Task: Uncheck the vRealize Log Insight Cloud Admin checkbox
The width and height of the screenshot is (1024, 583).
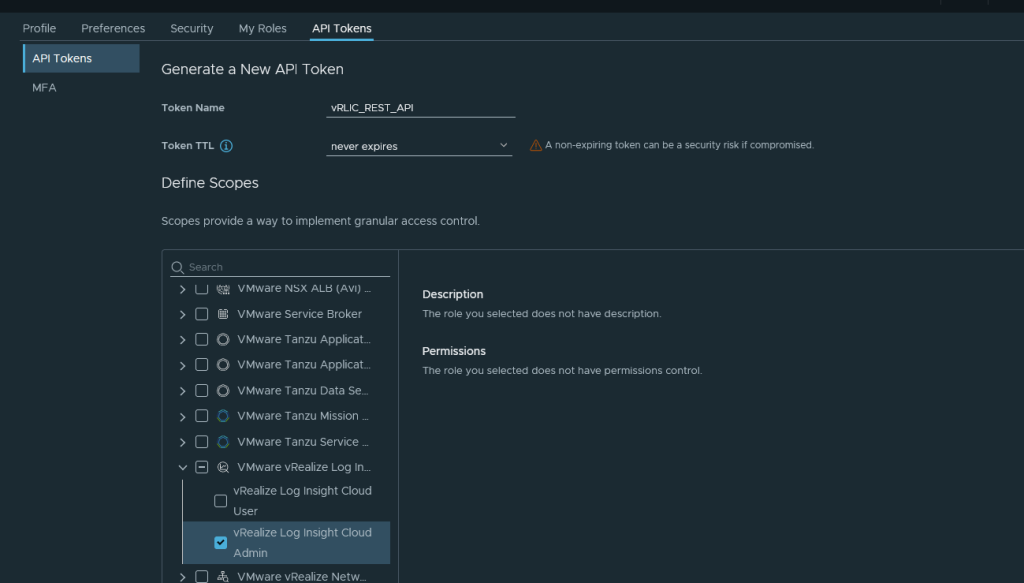Action: (x=221, y=543)
